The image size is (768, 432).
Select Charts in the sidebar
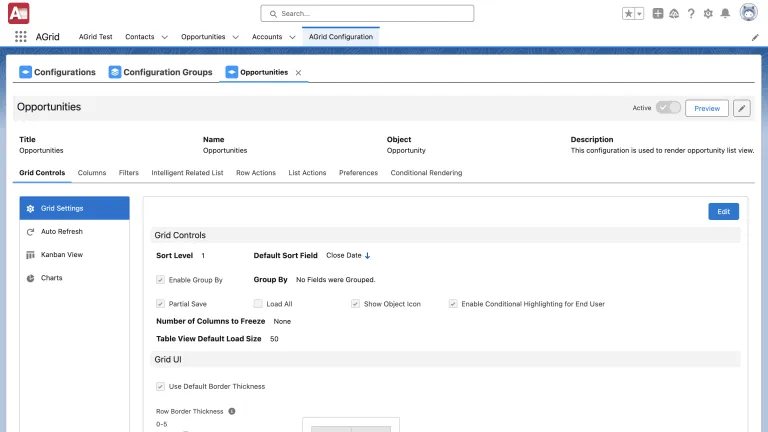point(74,278)
